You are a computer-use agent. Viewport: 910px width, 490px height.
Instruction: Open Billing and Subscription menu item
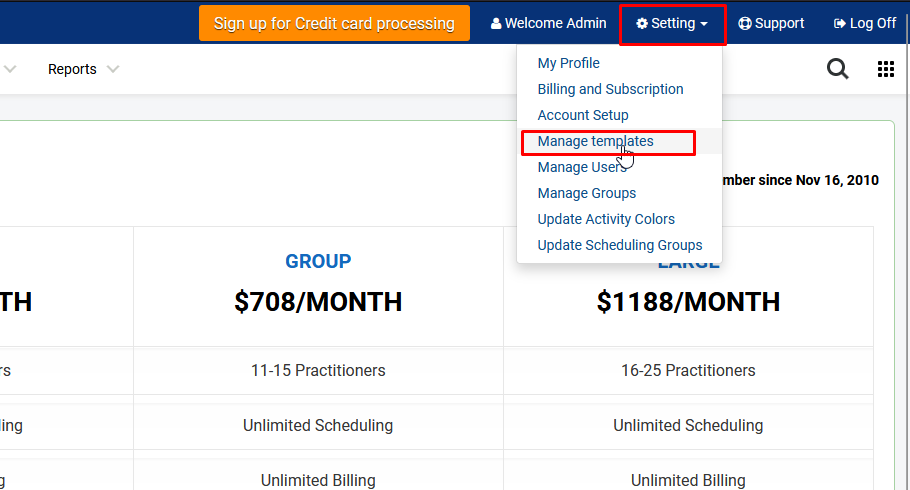(610, 89)
